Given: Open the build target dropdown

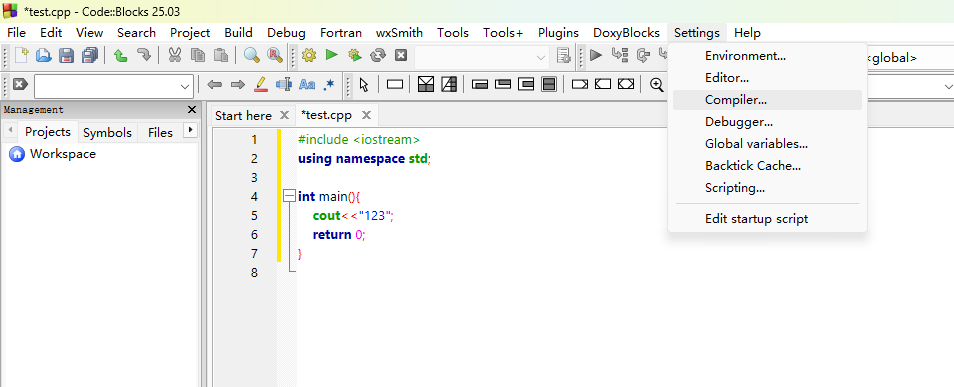Looking at the screenshot, I should (x=481, y=57).
